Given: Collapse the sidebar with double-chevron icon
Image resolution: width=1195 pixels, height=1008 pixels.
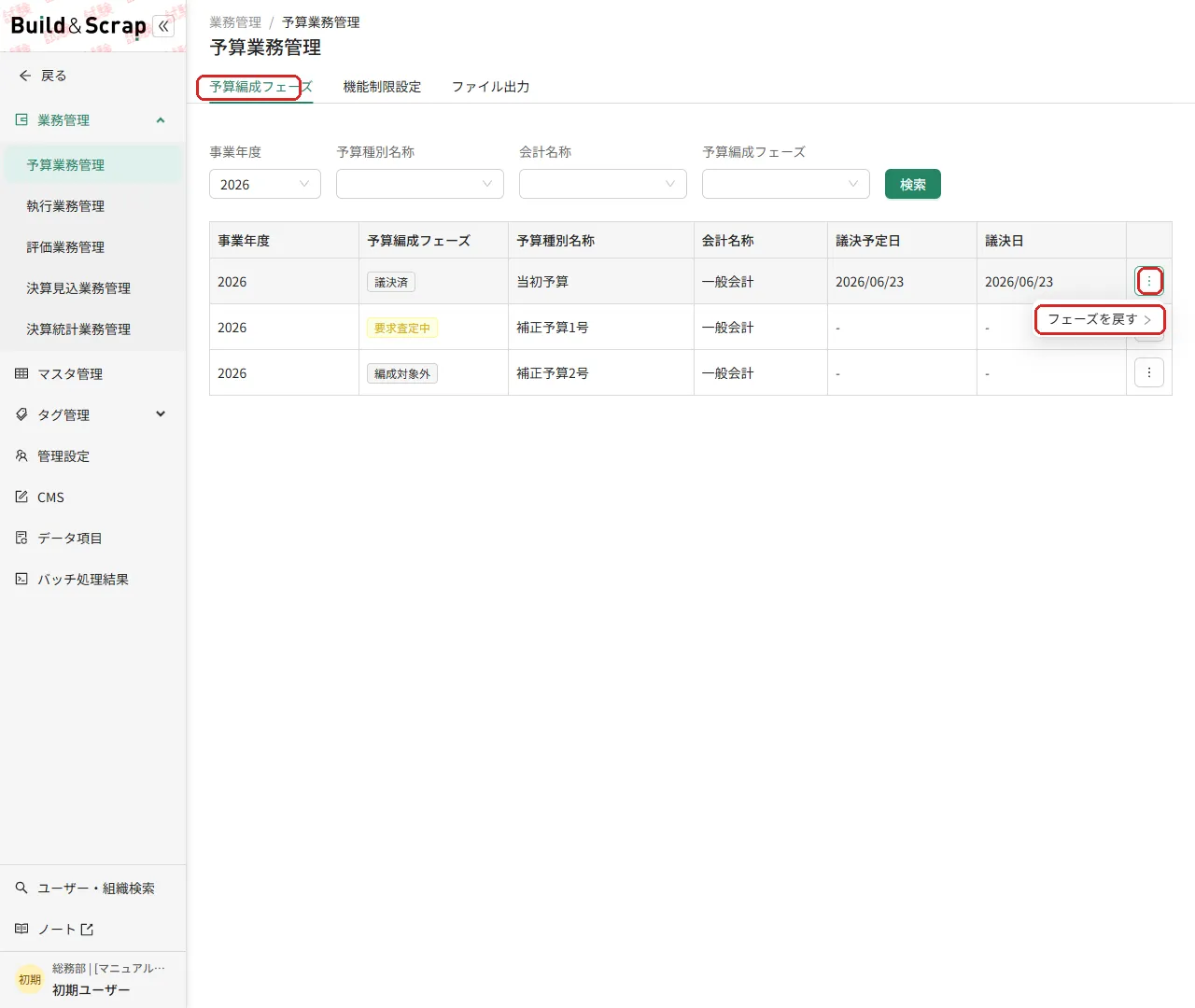Looking at the screenshot, I should click(163, 26).
